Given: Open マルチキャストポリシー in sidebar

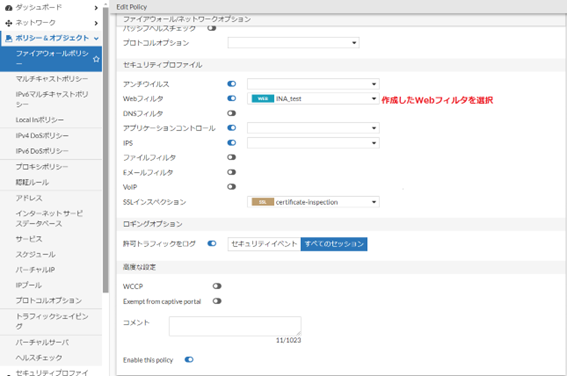Looking at the screenshot, I should 51,79.
